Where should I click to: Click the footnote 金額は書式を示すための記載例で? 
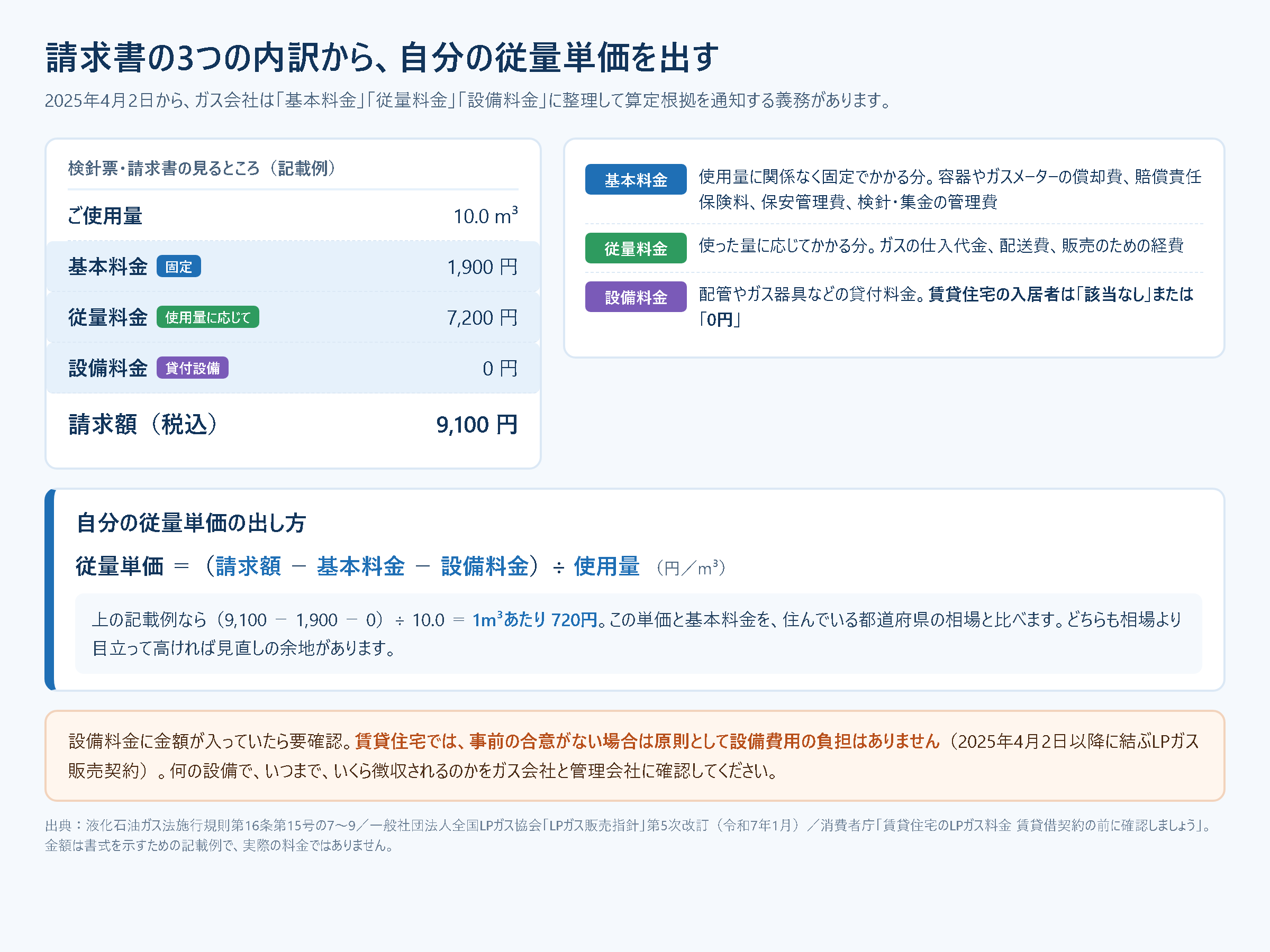pyautogui.click(x=221, y=845)
